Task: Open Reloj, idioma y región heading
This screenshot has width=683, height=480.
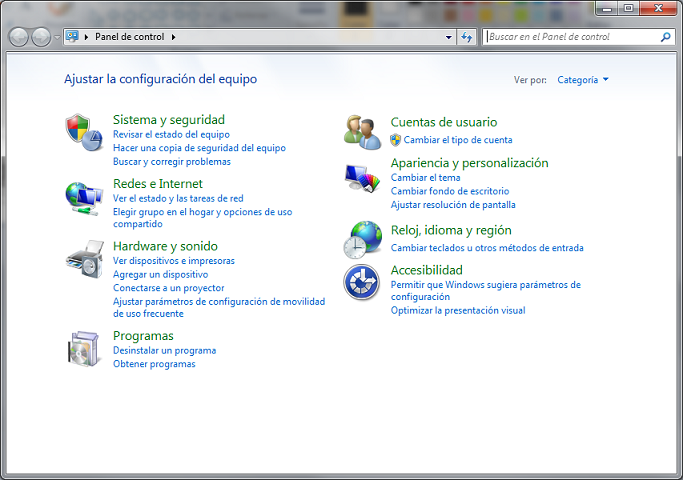Action: pyautogui.click(x=451, y=230)
